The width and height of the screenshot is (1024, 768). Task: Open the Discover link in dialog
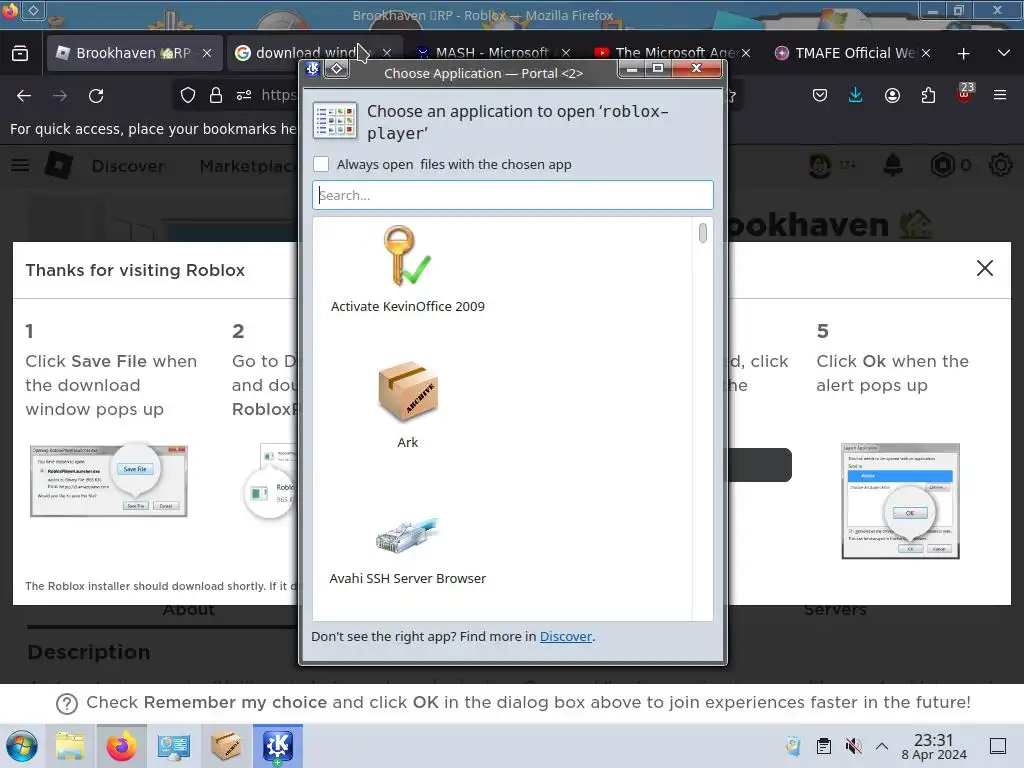[x=566, y=636]
